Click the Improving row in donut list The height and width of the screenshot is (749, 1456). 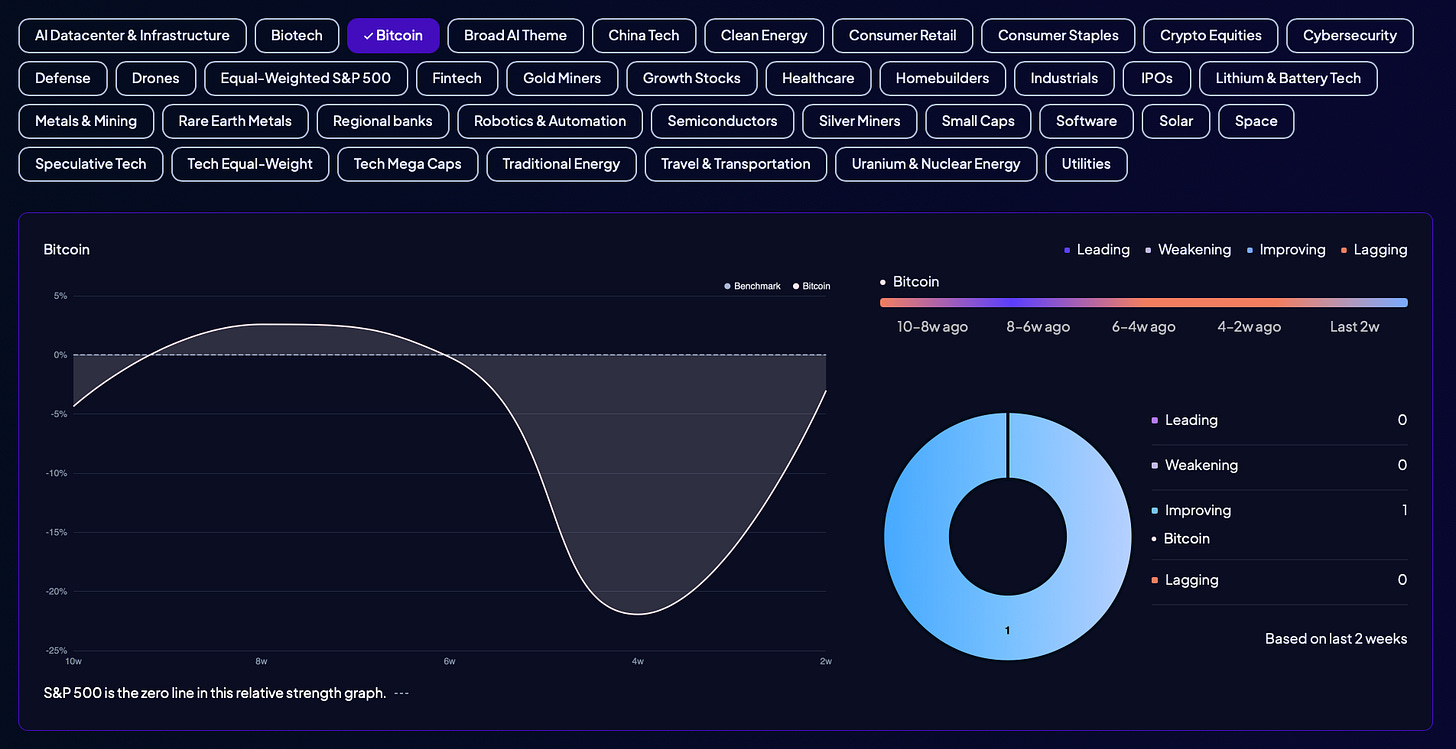1280,510
